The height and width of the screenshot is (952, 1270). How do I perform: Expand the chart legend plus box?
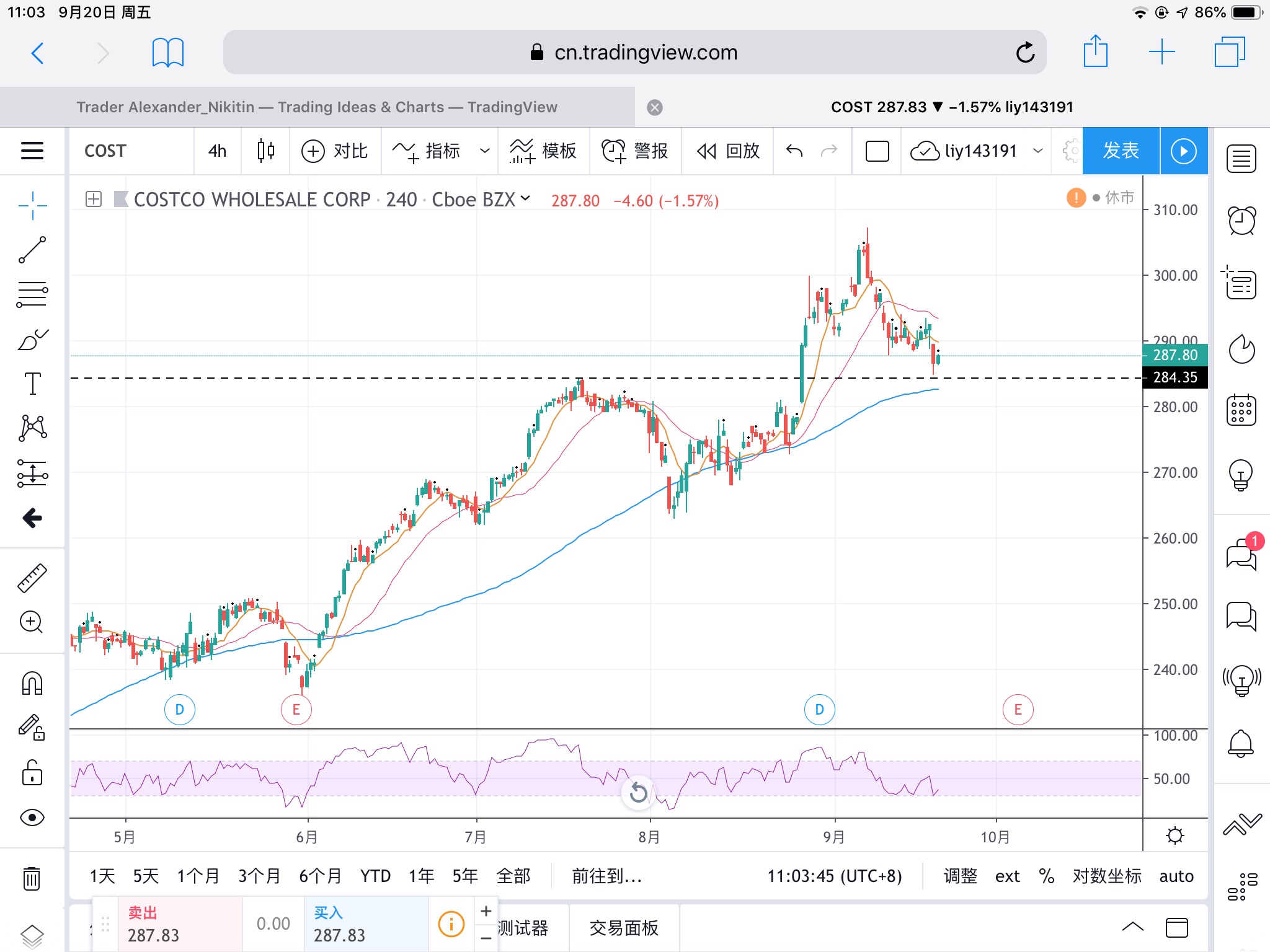pos(94,199)
